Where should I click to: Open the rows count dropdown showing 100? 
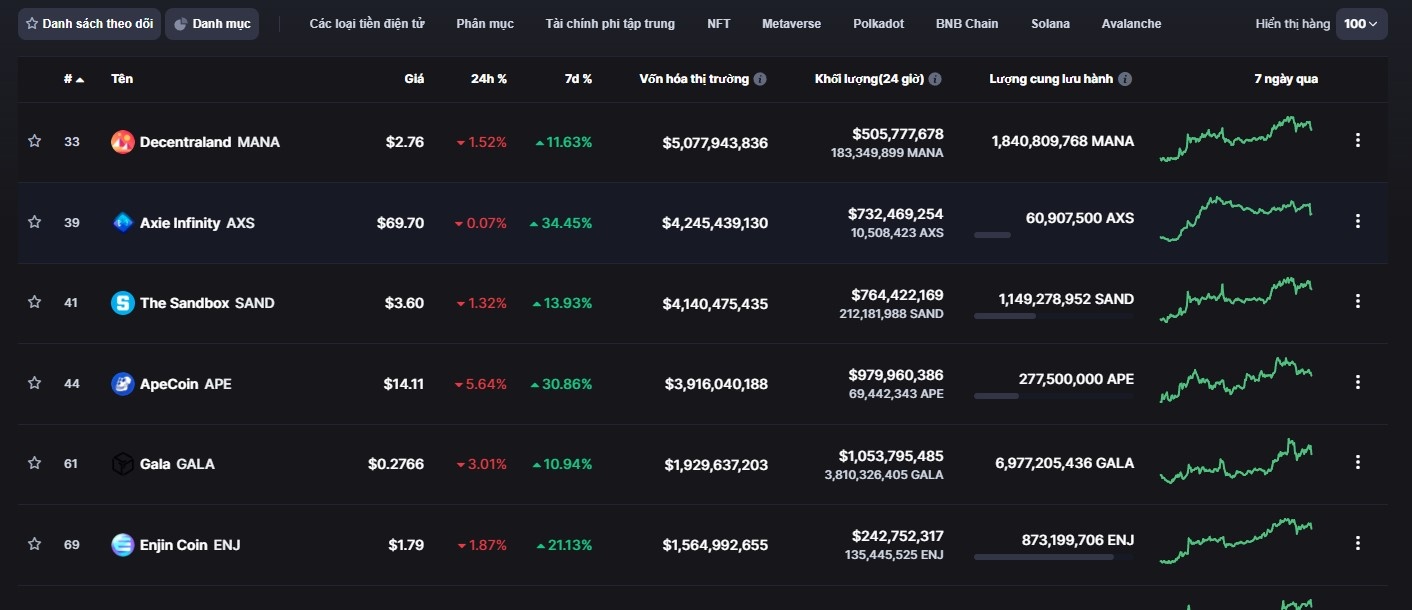[x=1361, y=23]
